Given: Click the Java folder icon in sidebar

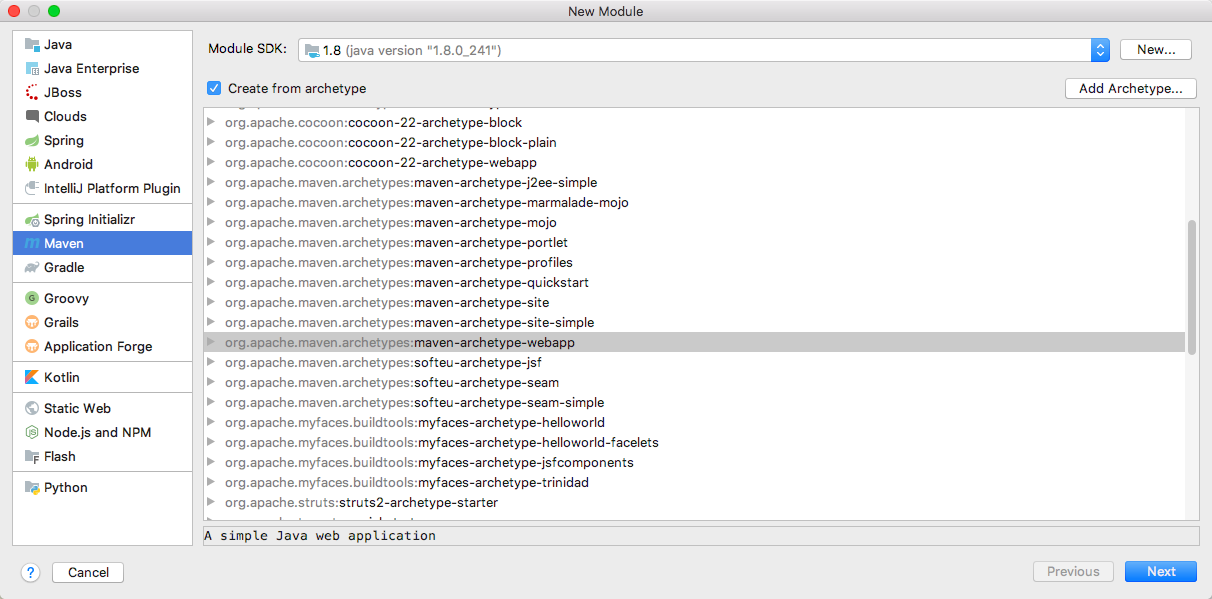Looking at the screenshot, I should point(32,45).
